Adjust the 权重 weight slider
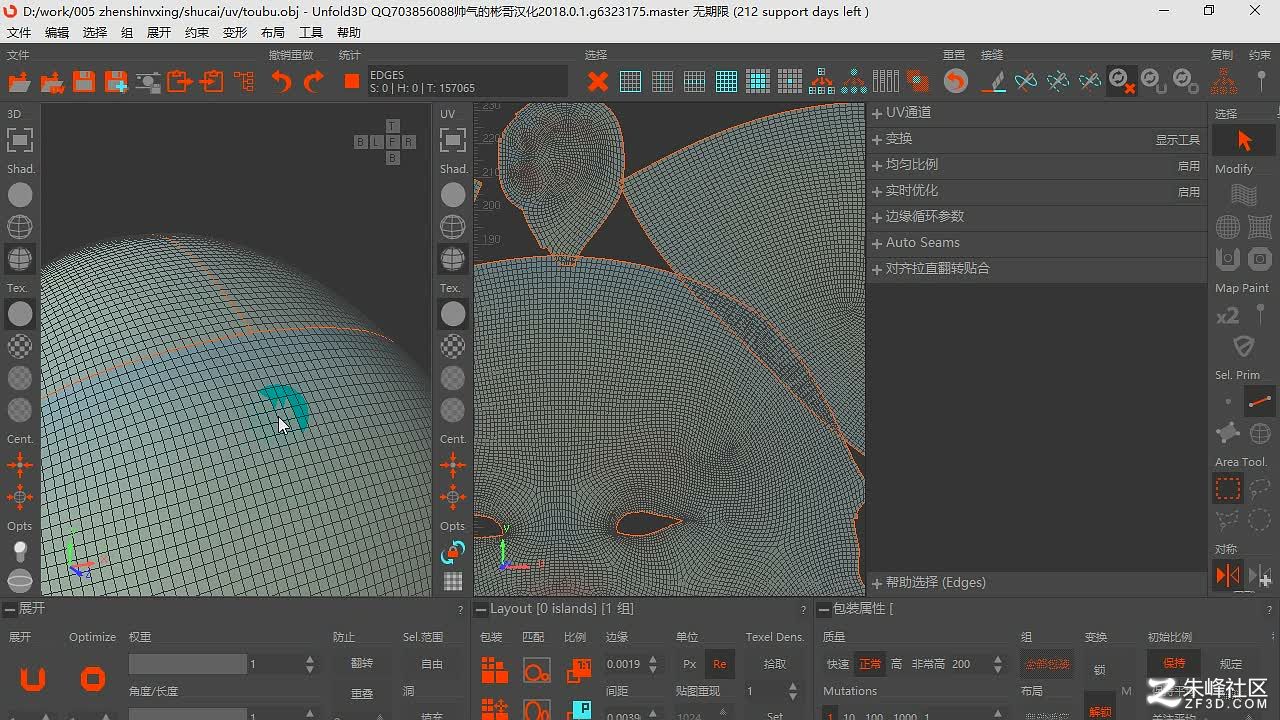The image size is (1280, 720). click(x=187, y=664)
